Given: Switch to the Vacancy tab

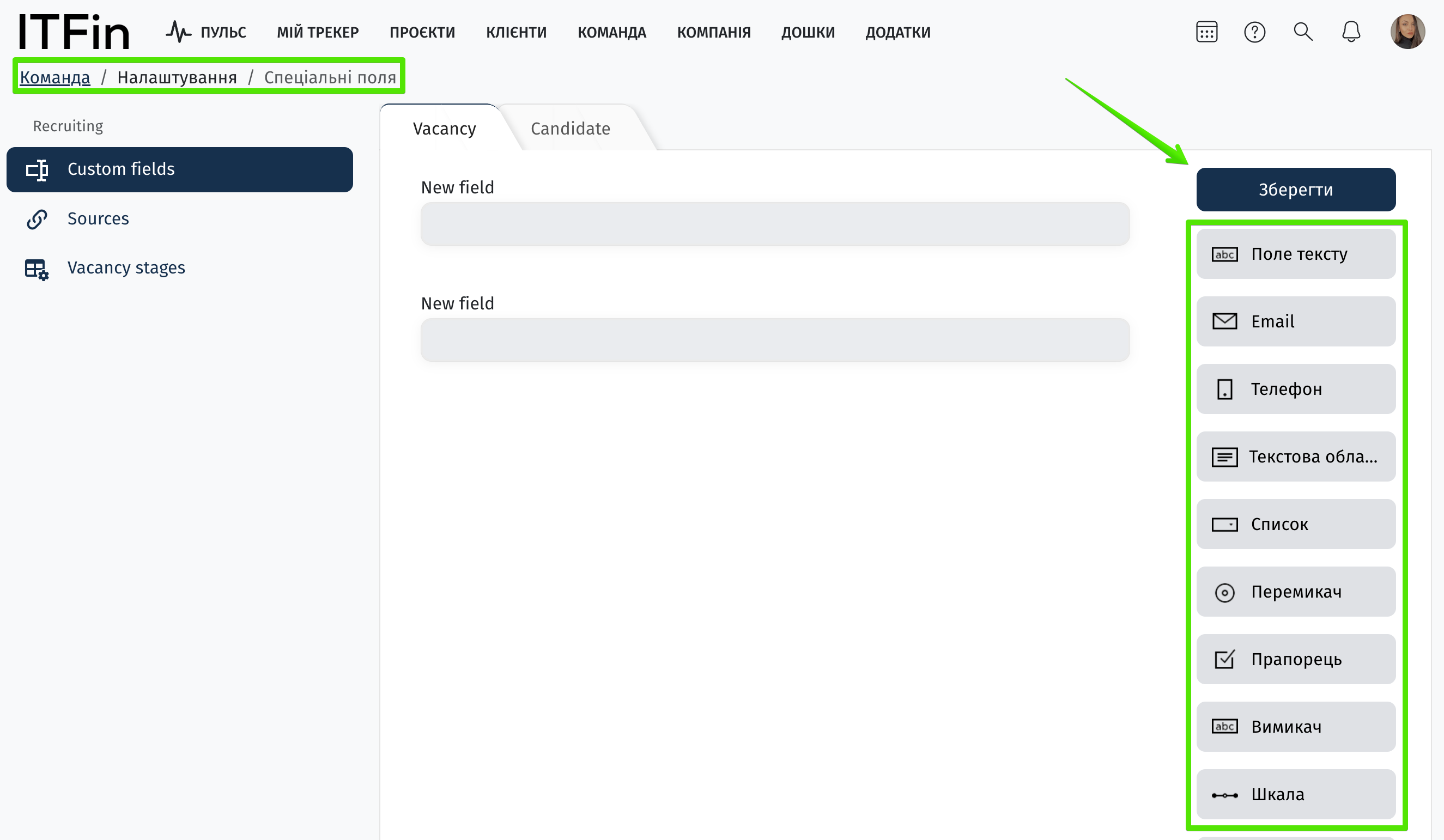Looking at the screenshot, I should coord(445,129).
